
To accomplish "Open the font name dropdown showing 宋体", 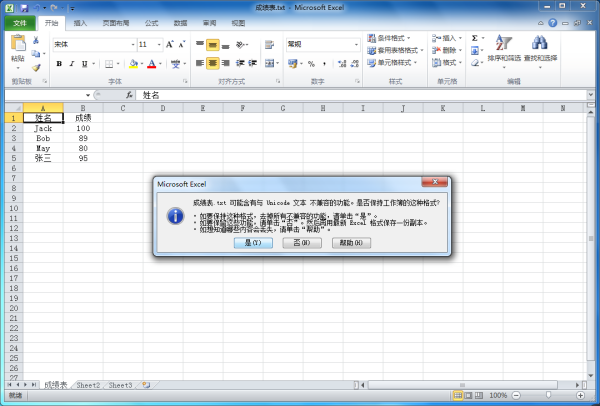I will pos(133,44).
